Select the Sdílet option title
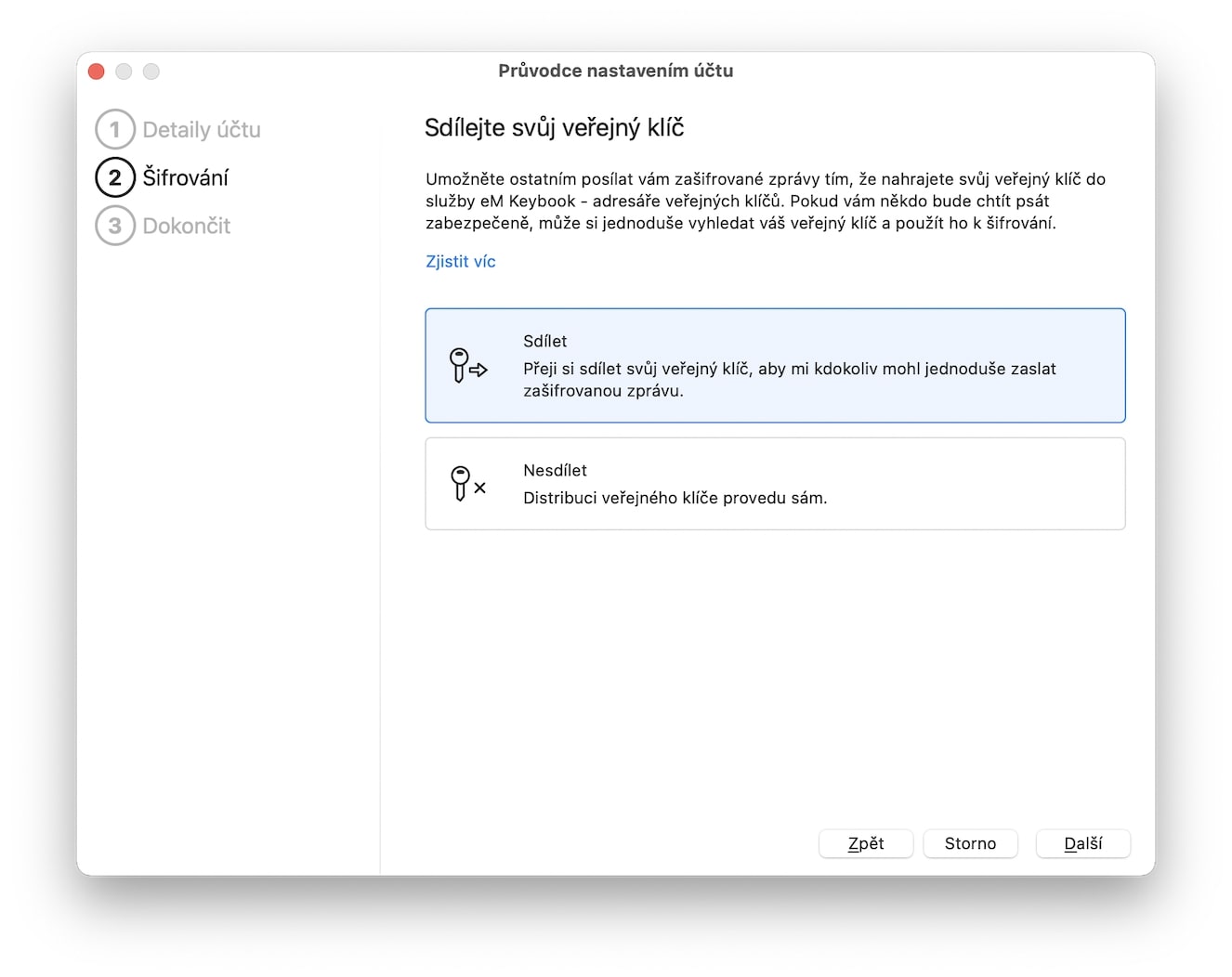Image resolution: width=1232 pixels, height=977 pixels. coord(544,341)
